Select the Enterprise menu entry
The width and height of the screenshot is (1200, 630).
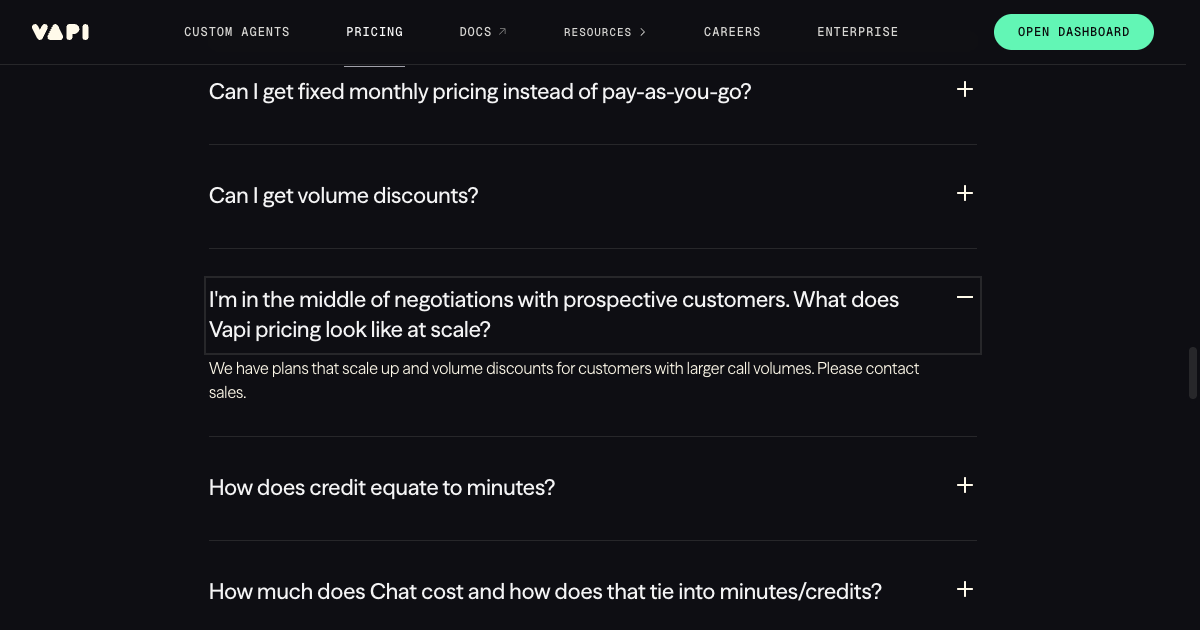[857, 31]
